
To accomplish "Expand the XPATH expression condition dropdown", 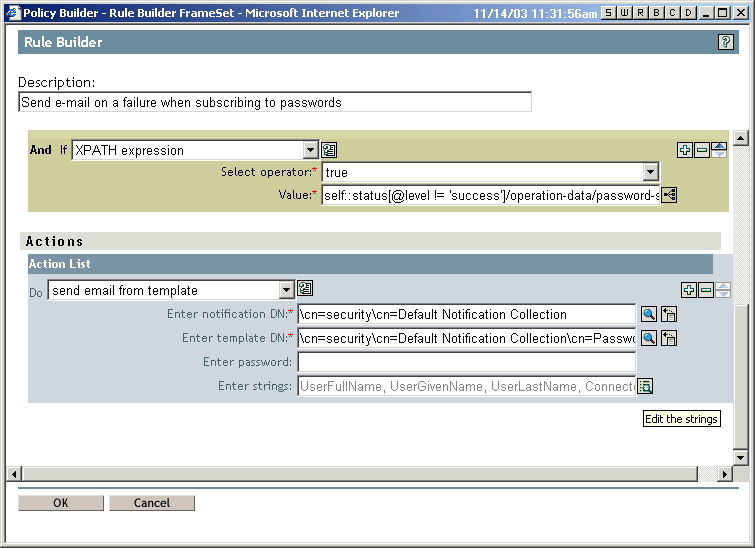I will point(311,150).
